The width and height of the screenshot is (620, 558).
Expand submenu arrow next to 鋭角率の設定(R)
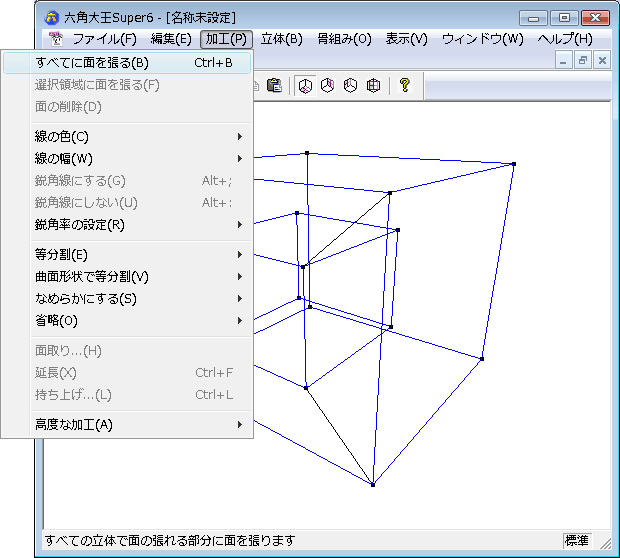[240, 225]
